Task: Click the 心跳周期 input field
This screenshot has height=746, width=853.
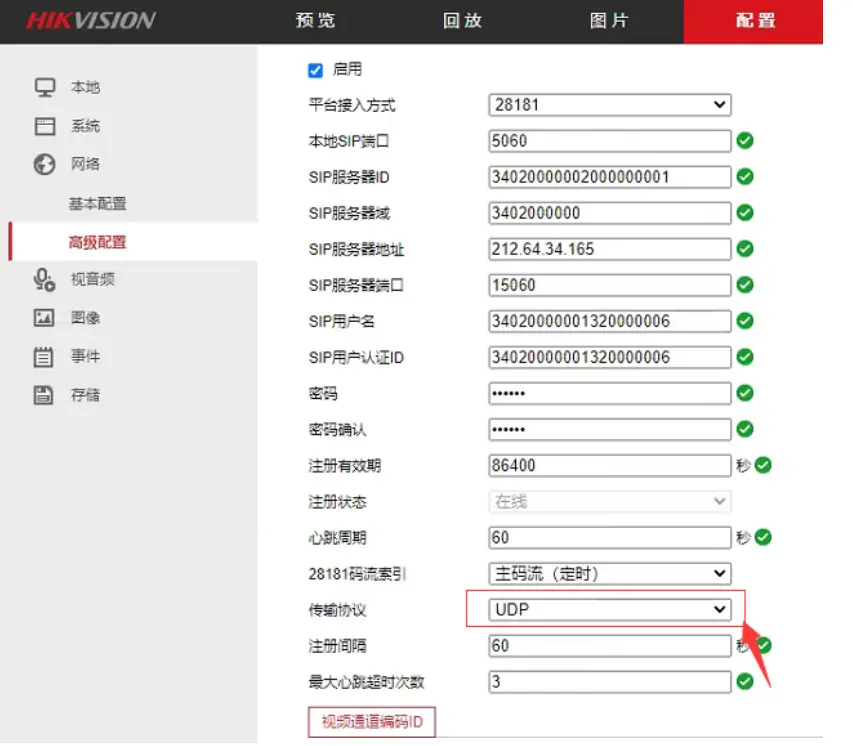Action: (x=610, y=537)
